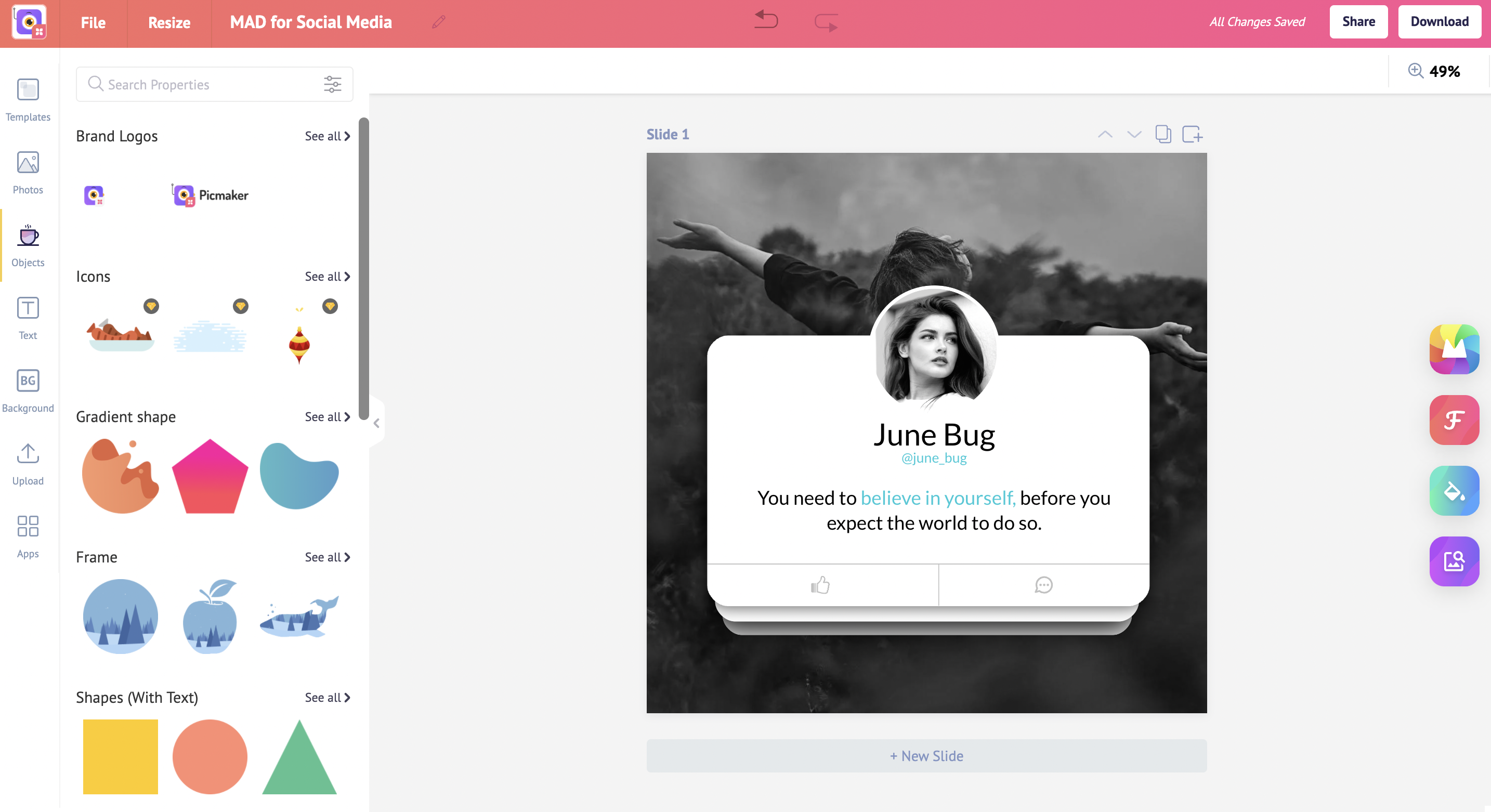Screen dimensions: 1491x812
Task: Redo the last action
Action: click(826, 22)
